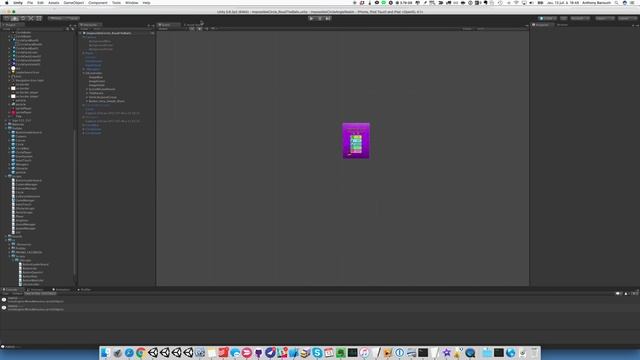Click the Pause button in Unity toolbar
Image resolution: width=640 pixels, height=360 pixels.
(x=320, y=18)
